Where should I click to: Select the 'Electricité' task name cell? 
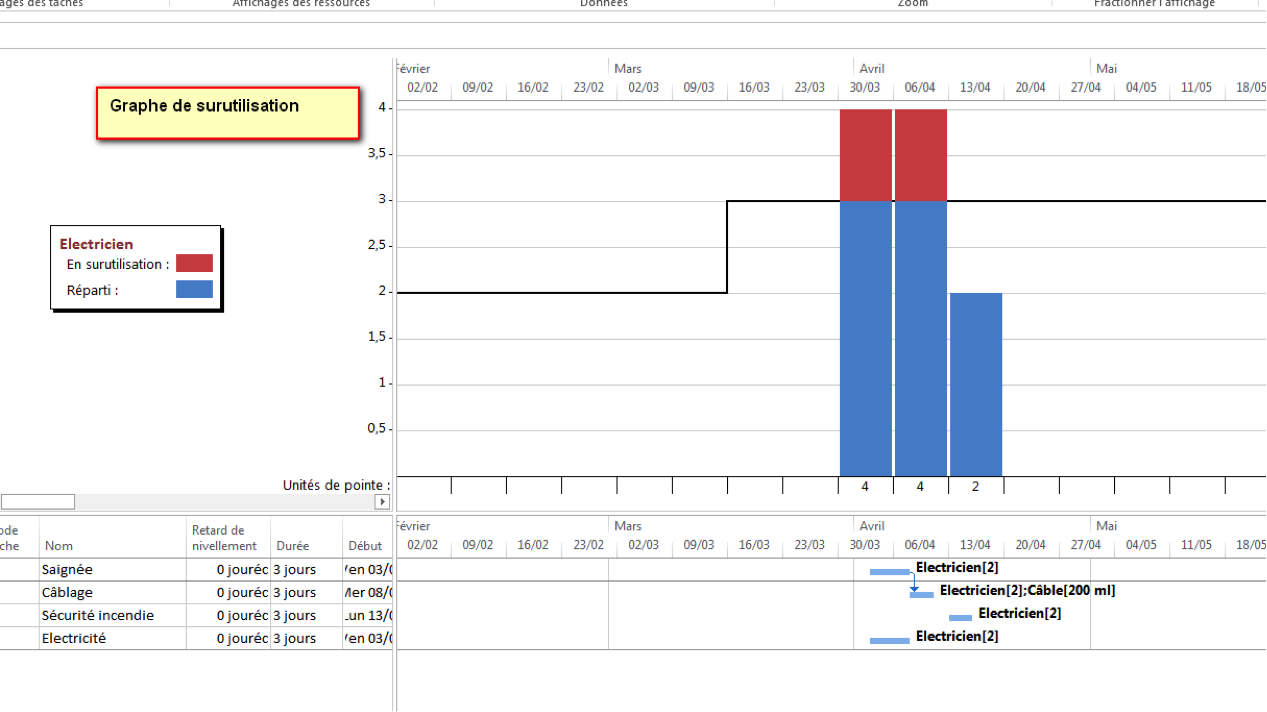(x=113, y=638)
